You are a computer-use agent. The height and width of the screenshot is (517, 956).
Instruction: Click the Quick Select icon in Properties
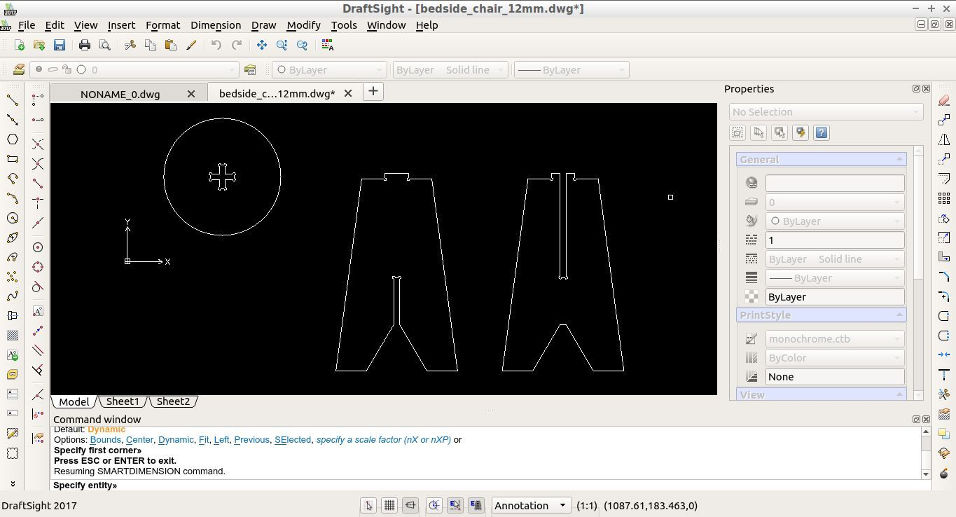click(801, 133)
